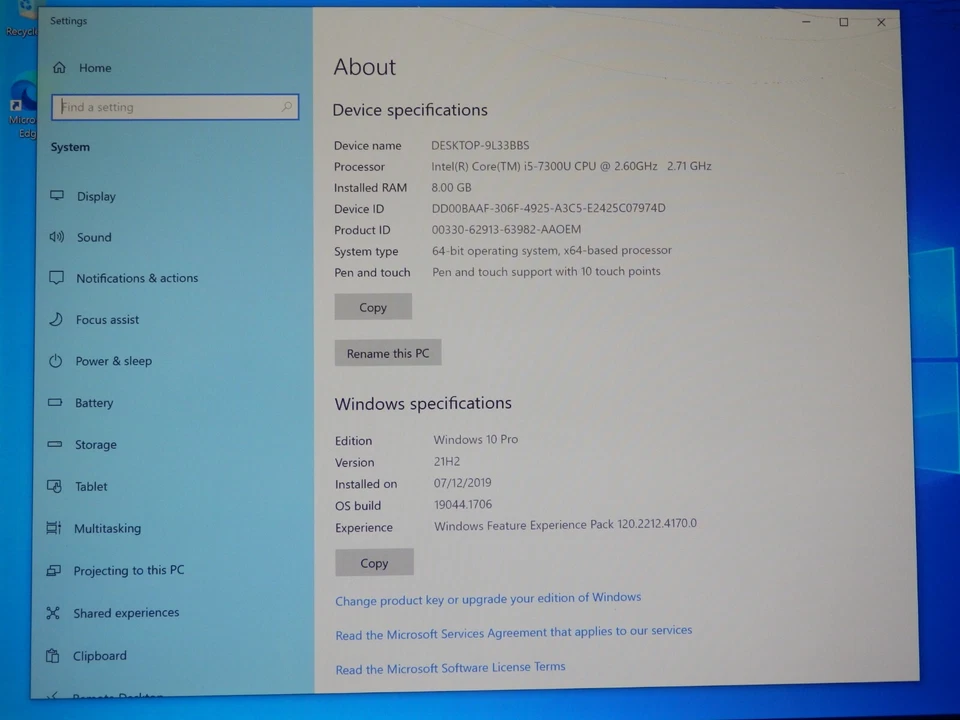Check Battery settings
Viewport: 960px width, 720px height.
94,402
